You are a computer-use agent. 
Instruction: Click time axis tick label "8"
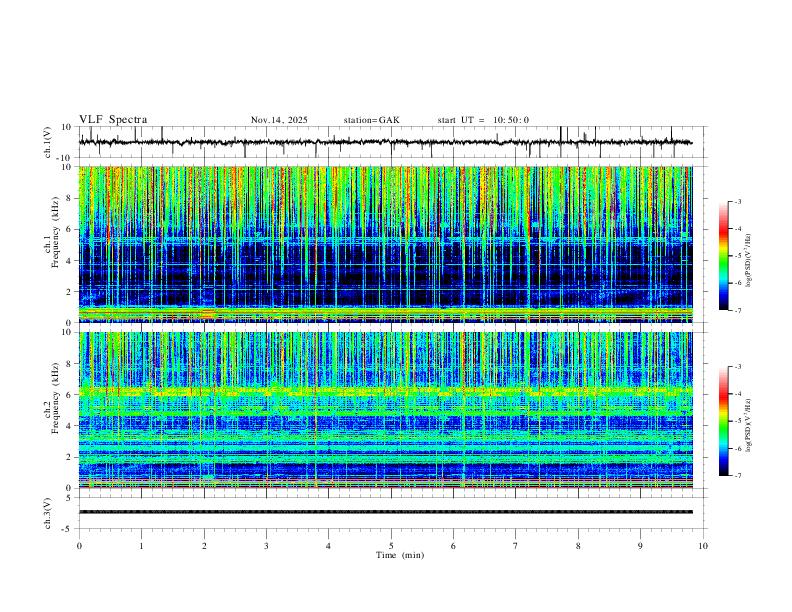coord(578,546)
